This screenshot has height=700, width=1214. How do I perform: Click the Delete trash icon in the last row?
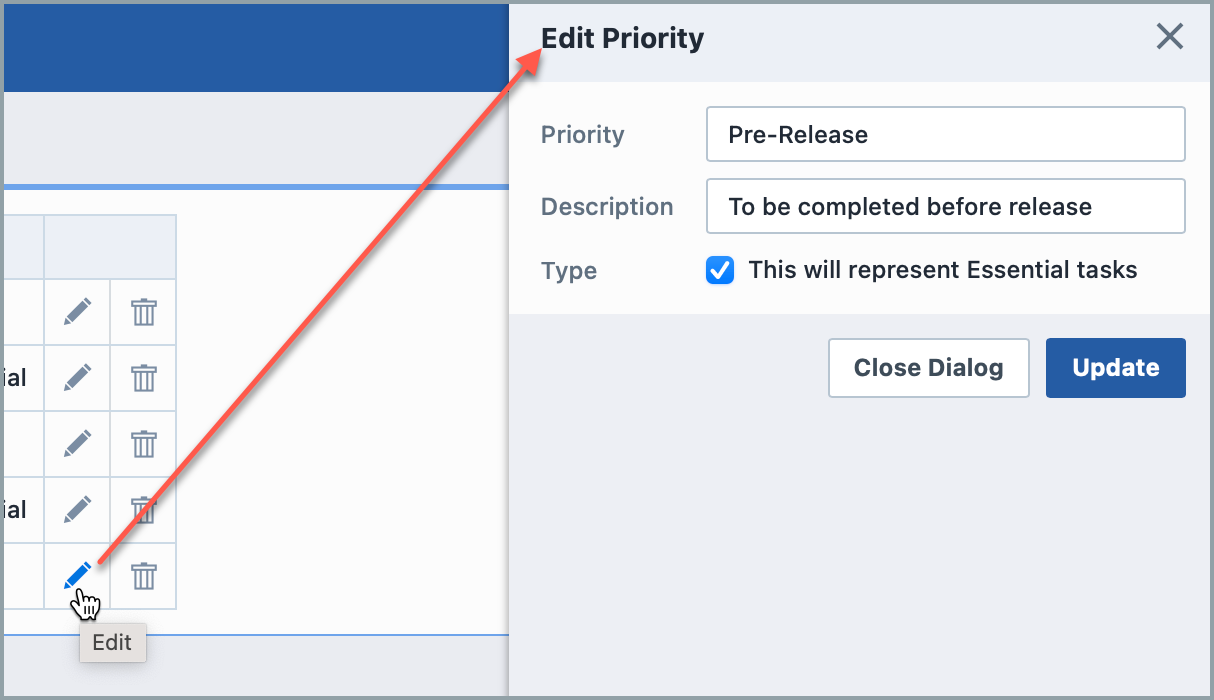[143, 576]
